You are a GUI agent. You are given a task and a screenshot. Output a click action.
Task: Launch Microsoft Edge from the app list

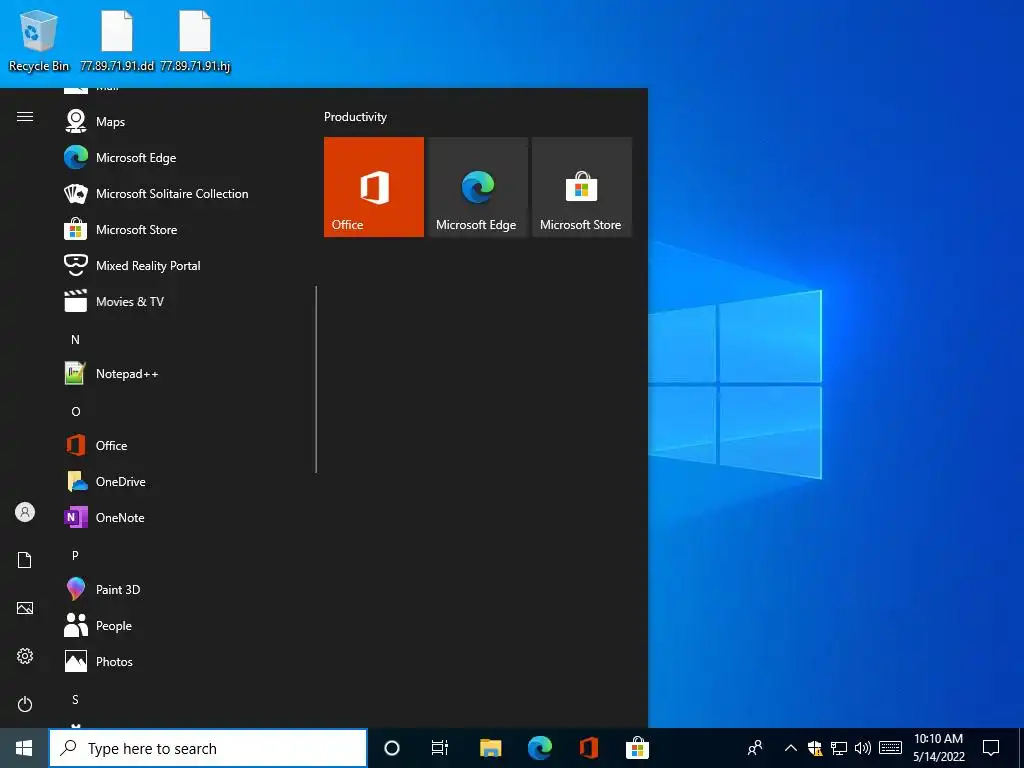point(186,157)
